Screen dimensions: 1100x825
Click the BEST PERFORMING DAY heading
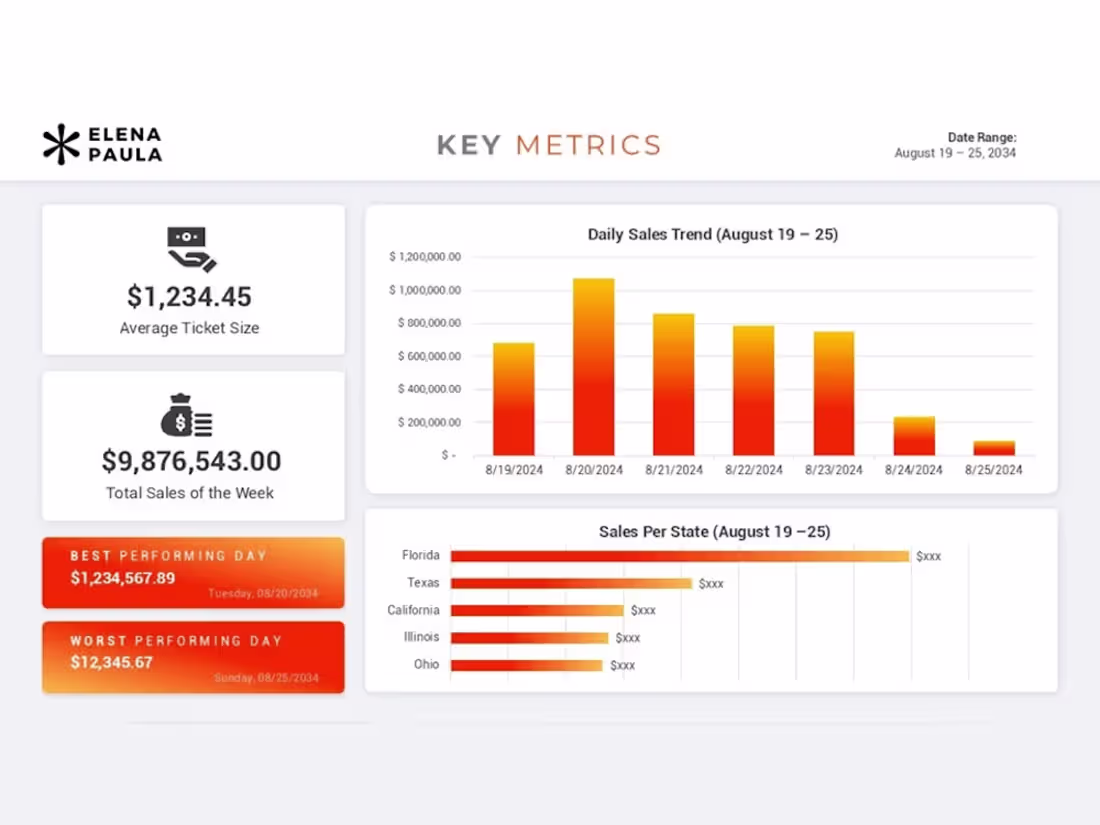pyautogui.click(x=168, y=556)
